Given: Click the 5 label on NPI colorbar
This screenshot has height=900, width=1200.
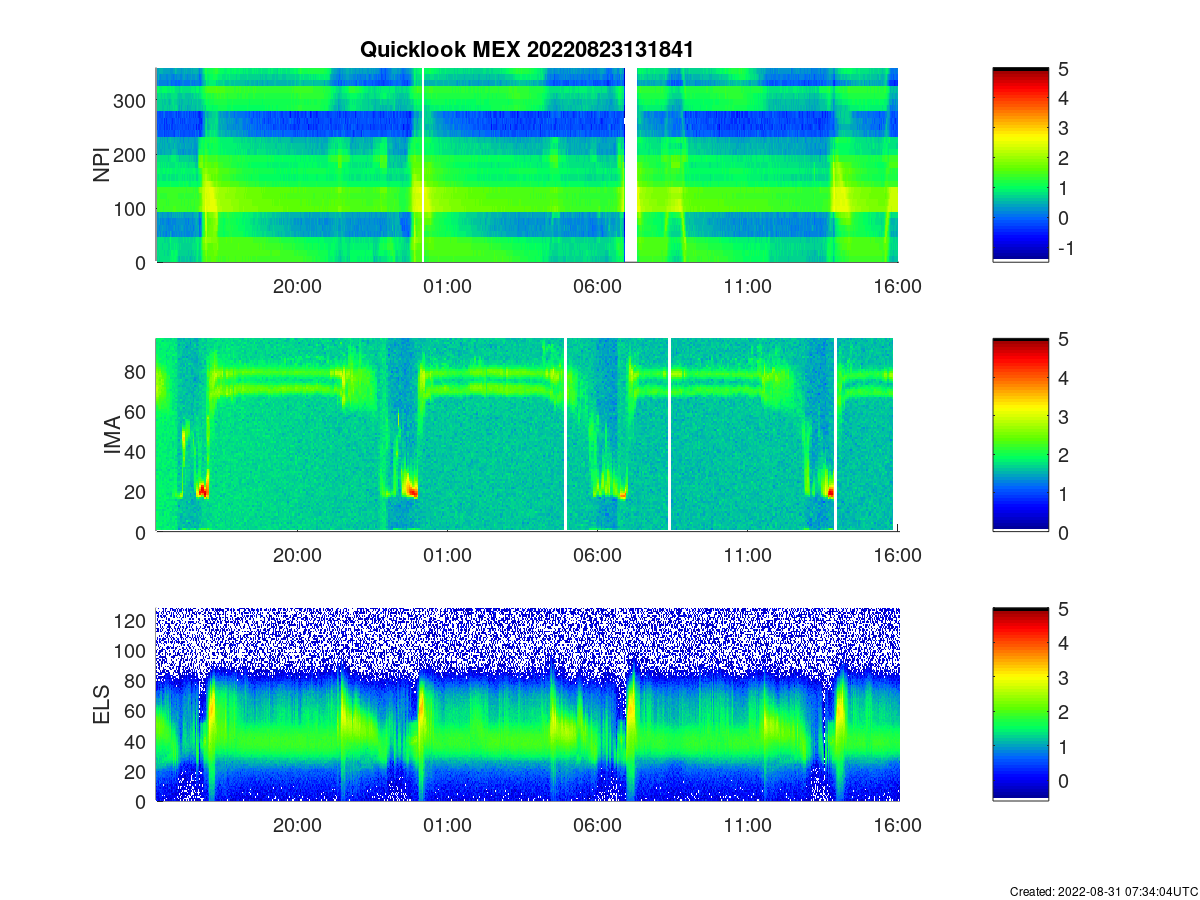Looking at the screenshot, I should [1064, 69].
